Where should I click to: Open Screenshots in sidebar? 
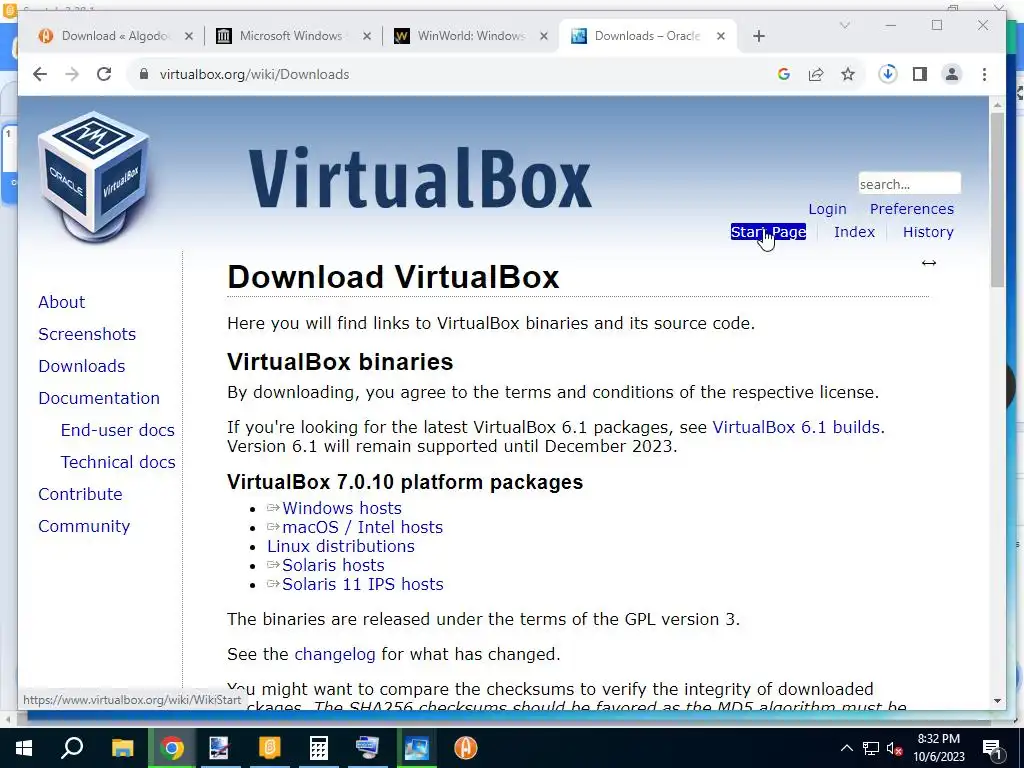pyautogui.click(x=87, y=334)
